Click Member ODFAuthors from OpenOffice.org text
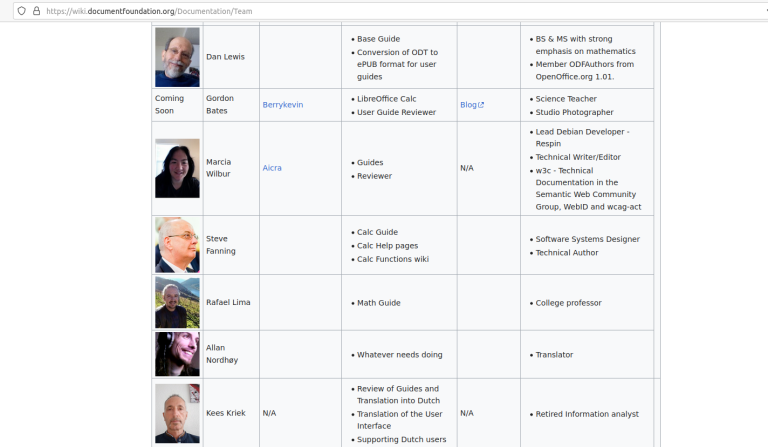This screenshot has height=447, width=768. [585, 70]
